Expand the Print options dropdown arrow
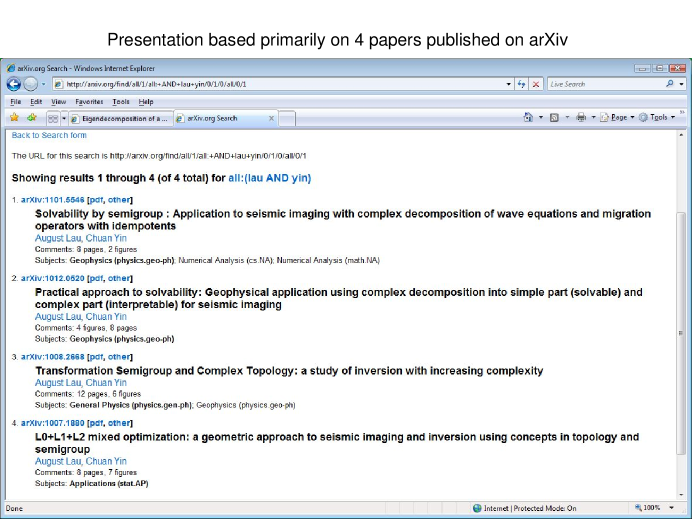 [593, 117]
